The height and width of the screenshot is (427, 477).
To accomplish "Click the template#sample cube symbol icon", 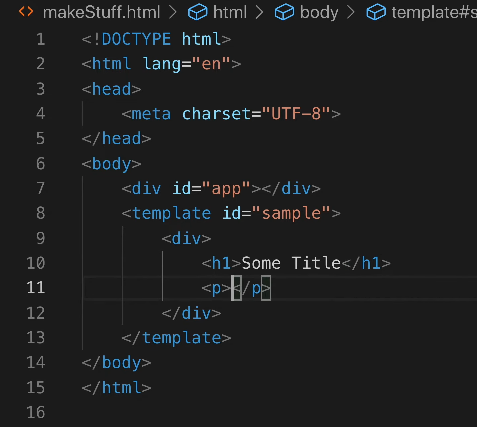I will [x=376, y=12].
